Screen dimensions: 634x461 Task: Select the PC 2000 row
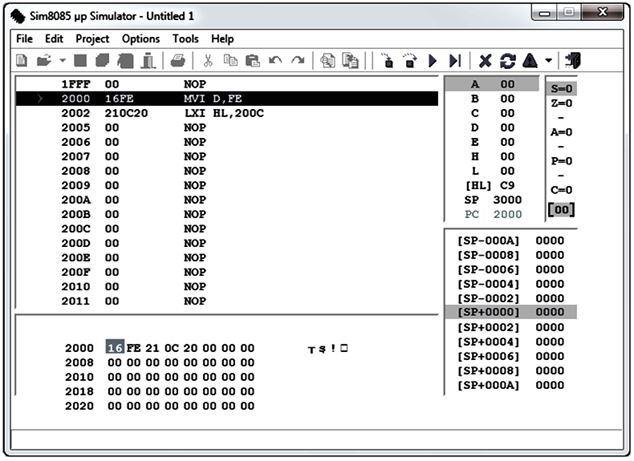492,215
